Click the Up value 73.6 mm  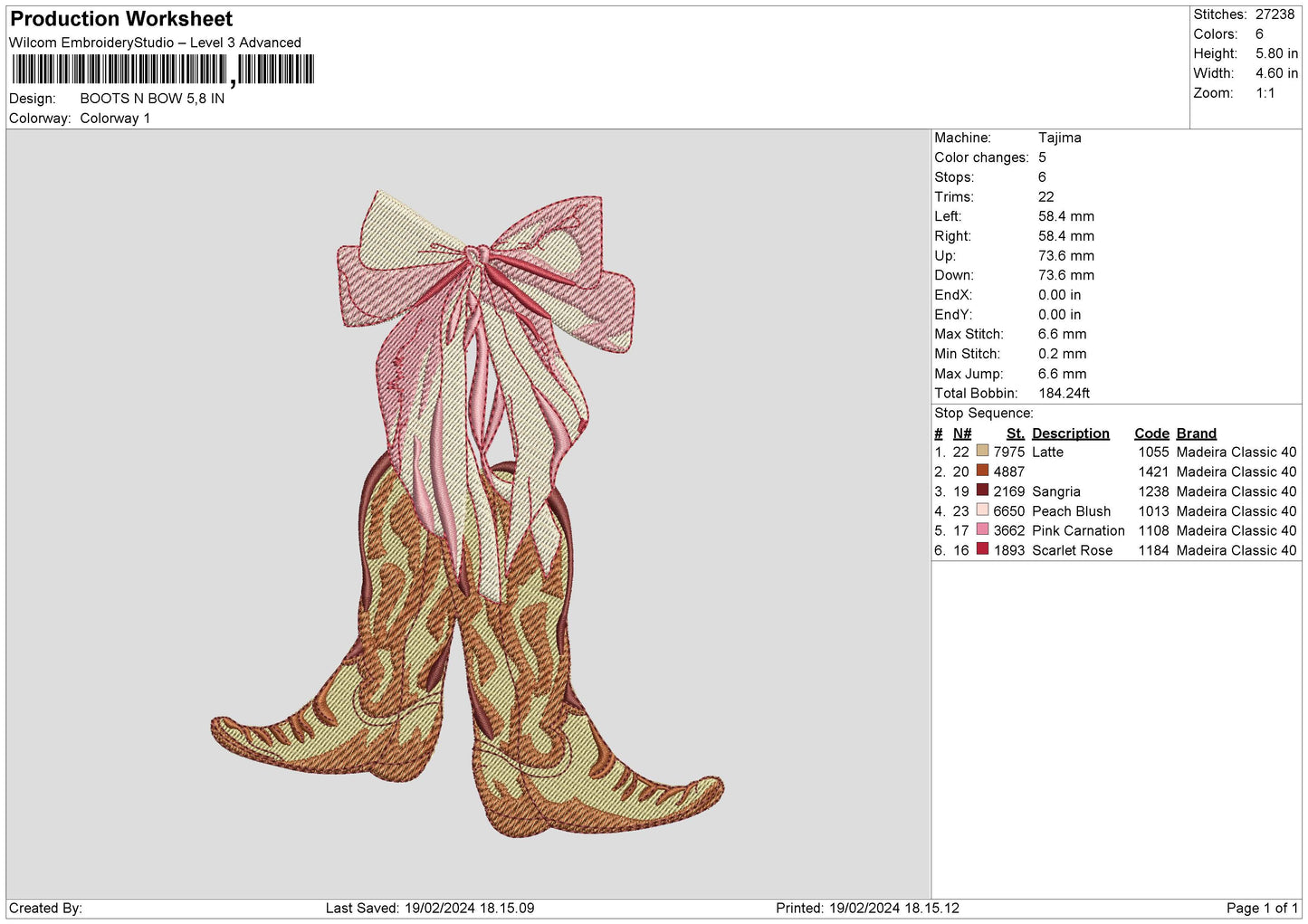pos(1065,256)
